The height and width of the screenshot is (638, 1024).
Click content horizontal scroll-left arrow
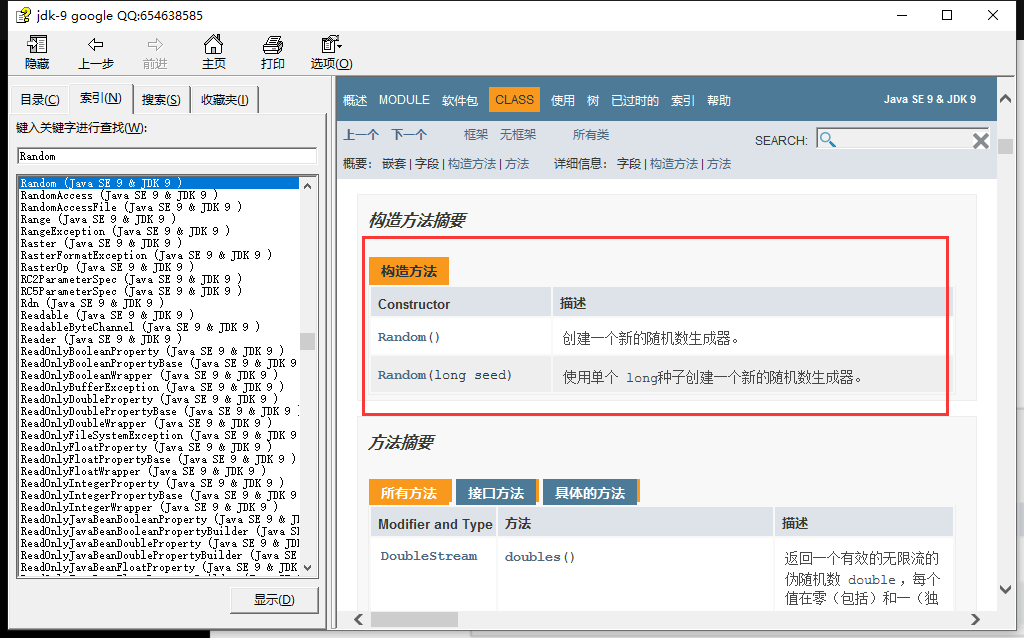tap(359, 619)
